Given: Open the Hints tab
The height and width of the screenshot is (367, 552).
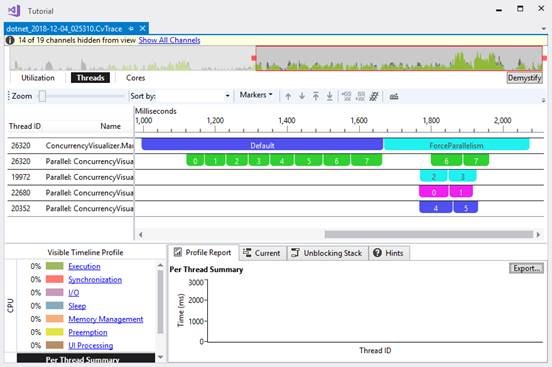Looking at the screenshot, I should [389, 253].
